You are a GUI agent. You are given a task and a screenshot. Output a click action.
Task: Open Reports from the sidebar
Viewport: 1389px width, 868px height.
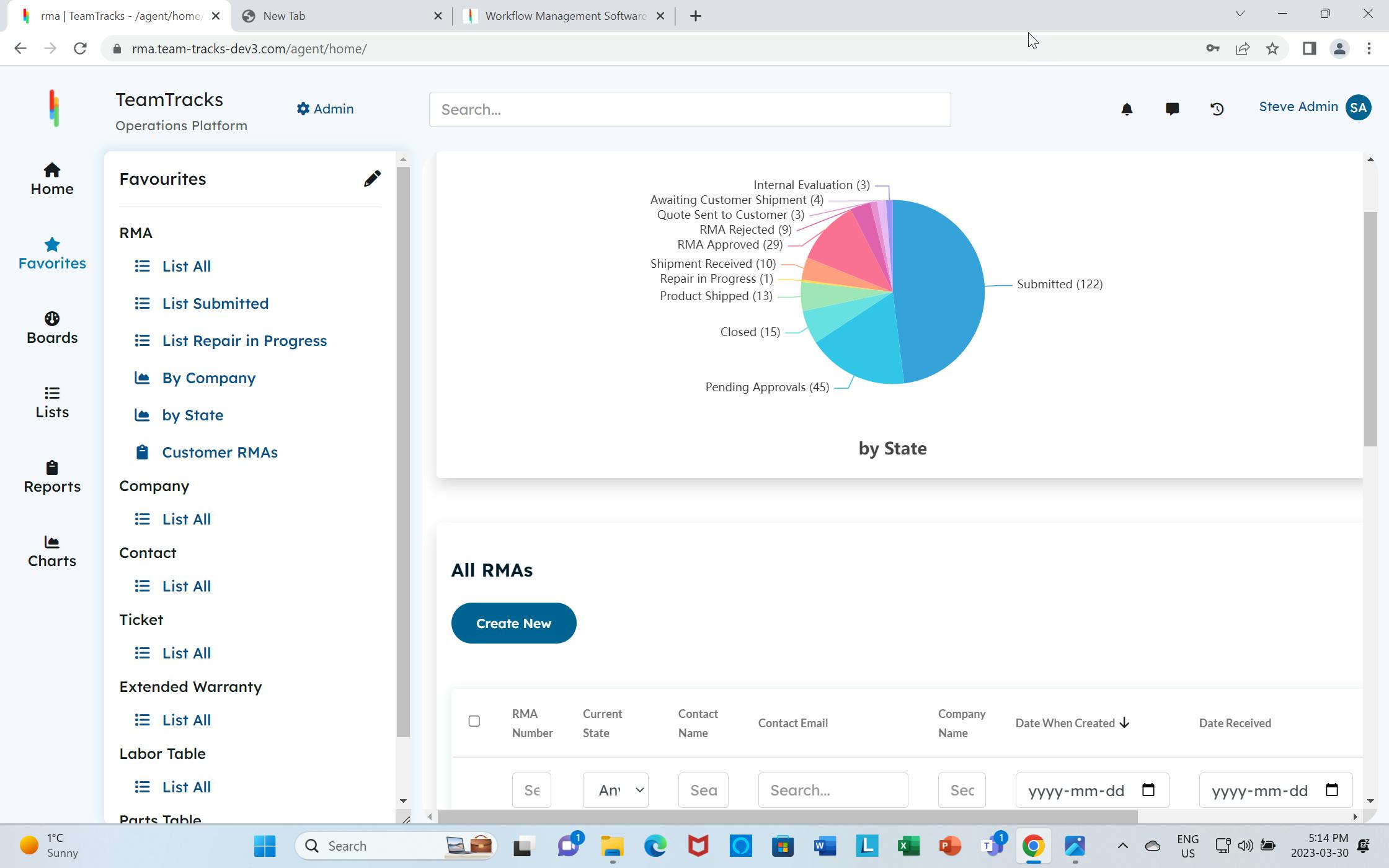pos(51,476)
